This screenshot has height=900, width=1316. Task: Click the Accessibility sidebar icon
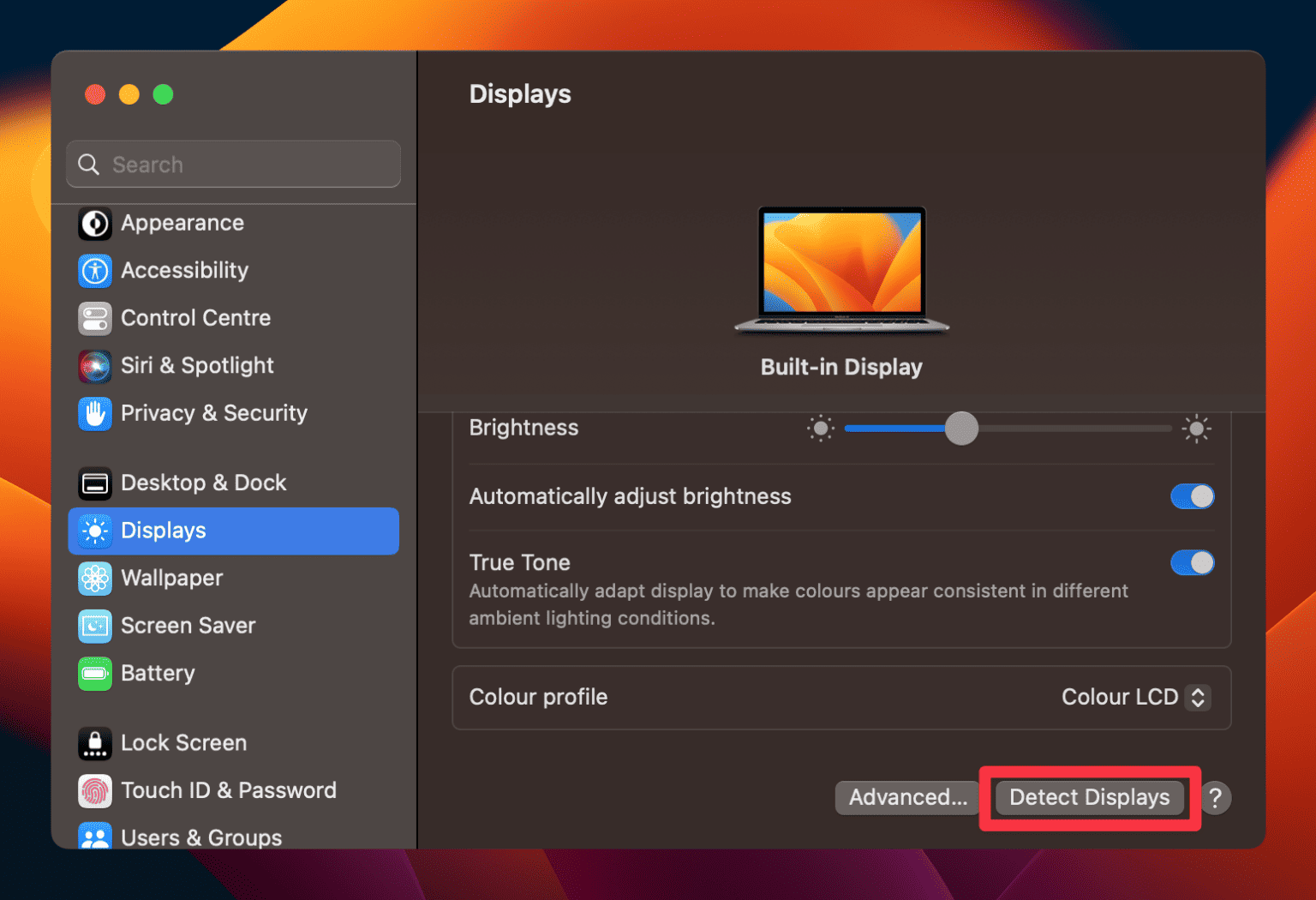(94, 271)
